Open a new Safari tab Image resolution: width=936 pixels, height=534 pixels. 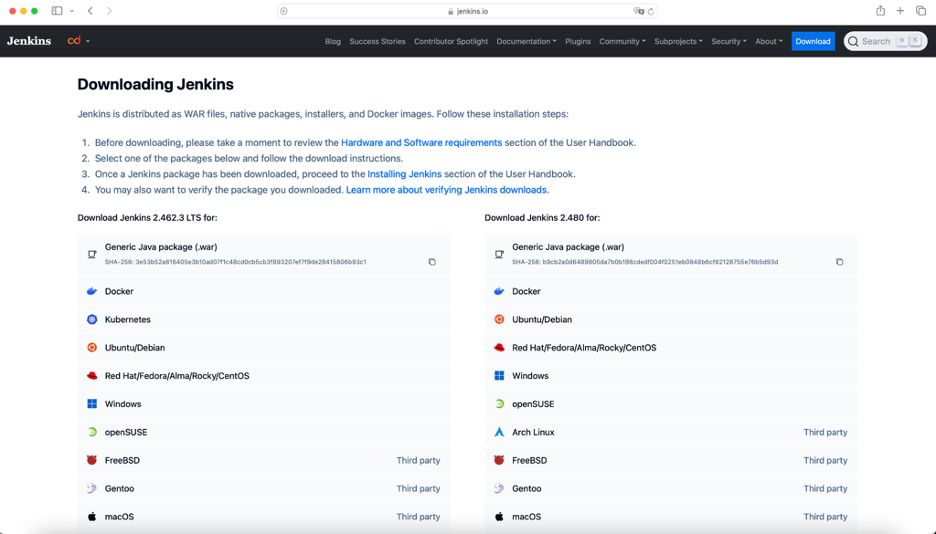(x=900, y=11)
